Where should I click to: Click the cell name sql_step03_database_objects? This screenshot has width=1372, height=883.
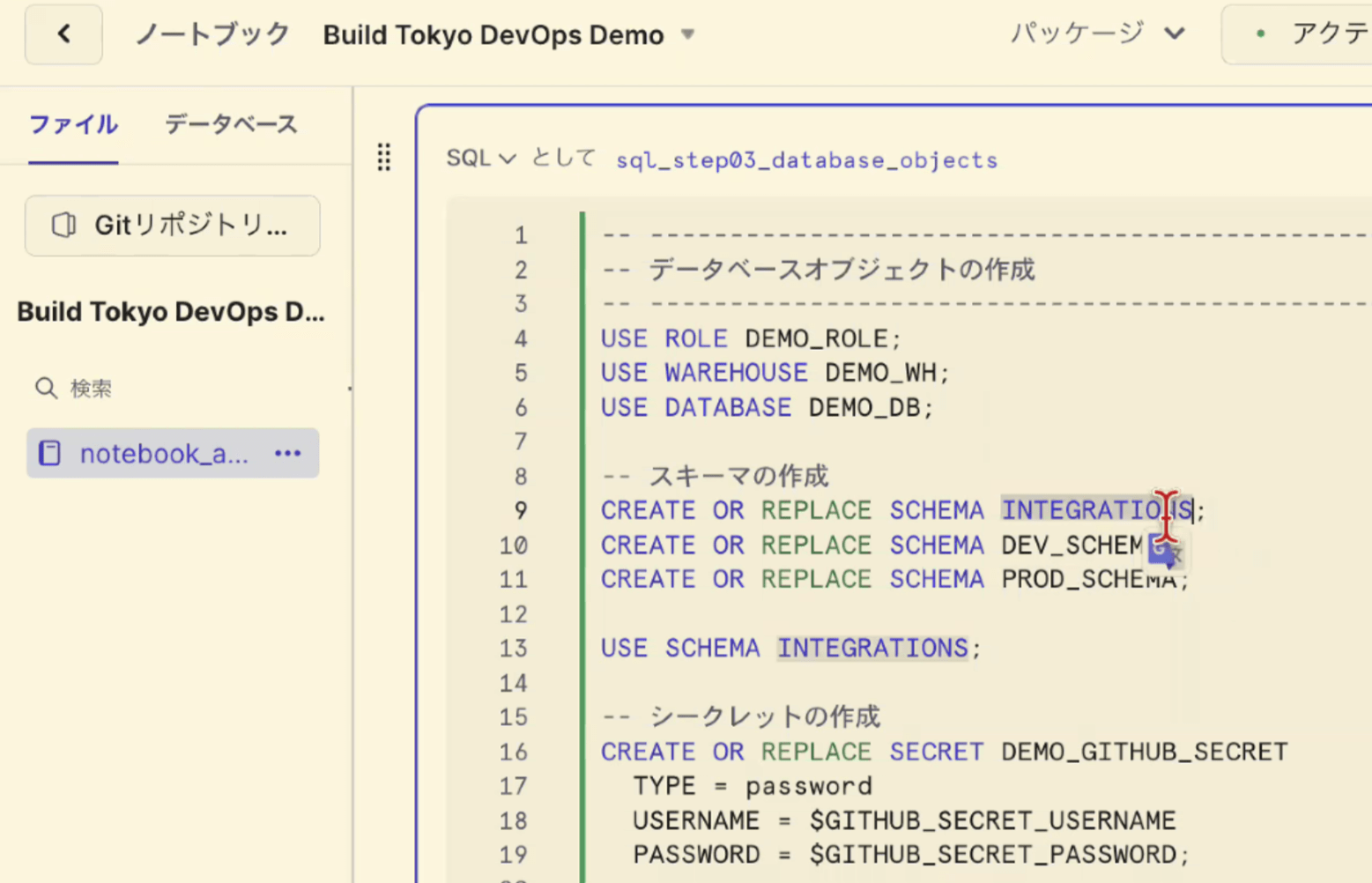(x=806, y=160)
